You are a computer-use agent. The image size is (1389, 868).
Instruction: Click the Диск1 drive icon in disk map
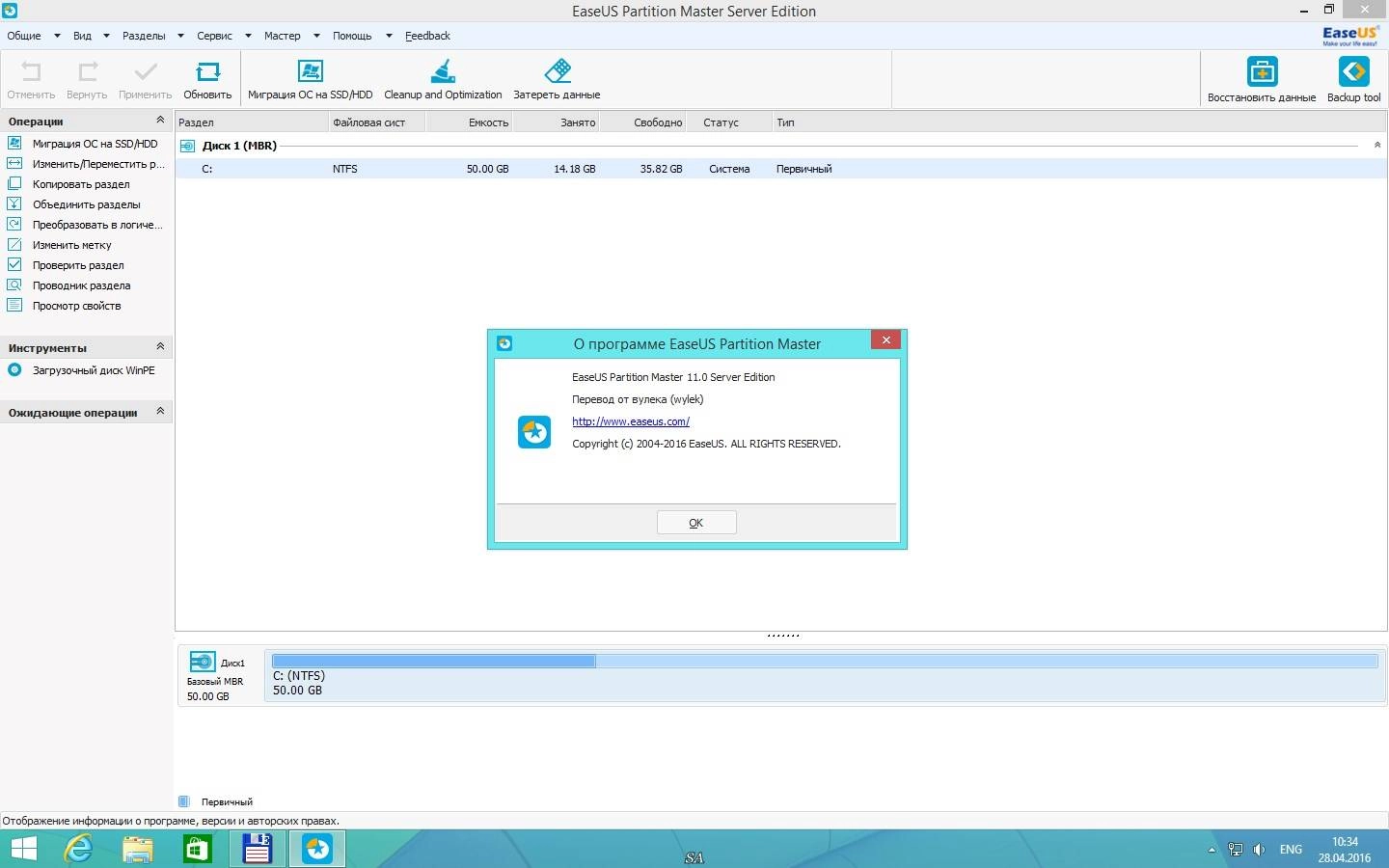point(203,662)
